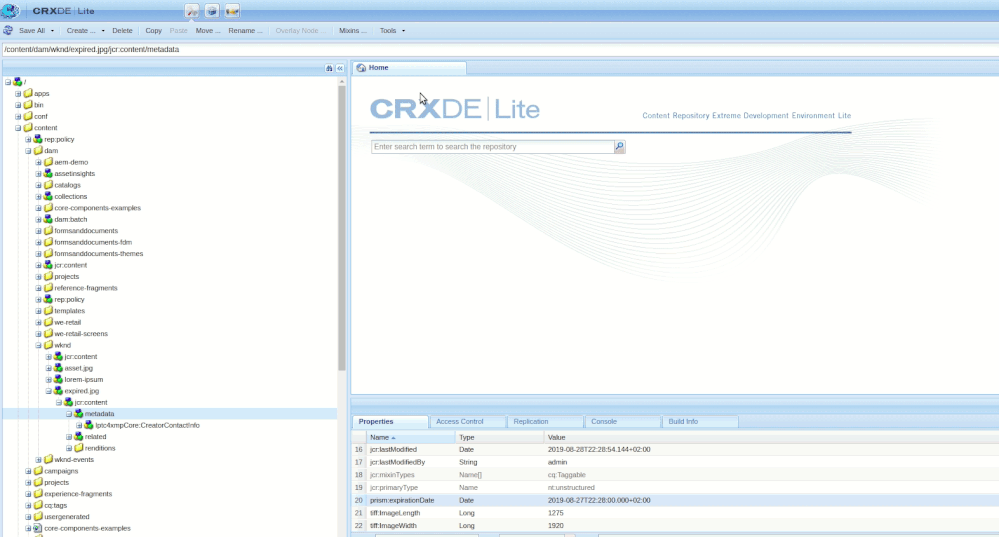Open the Replication tab

(x=530, y=422)
